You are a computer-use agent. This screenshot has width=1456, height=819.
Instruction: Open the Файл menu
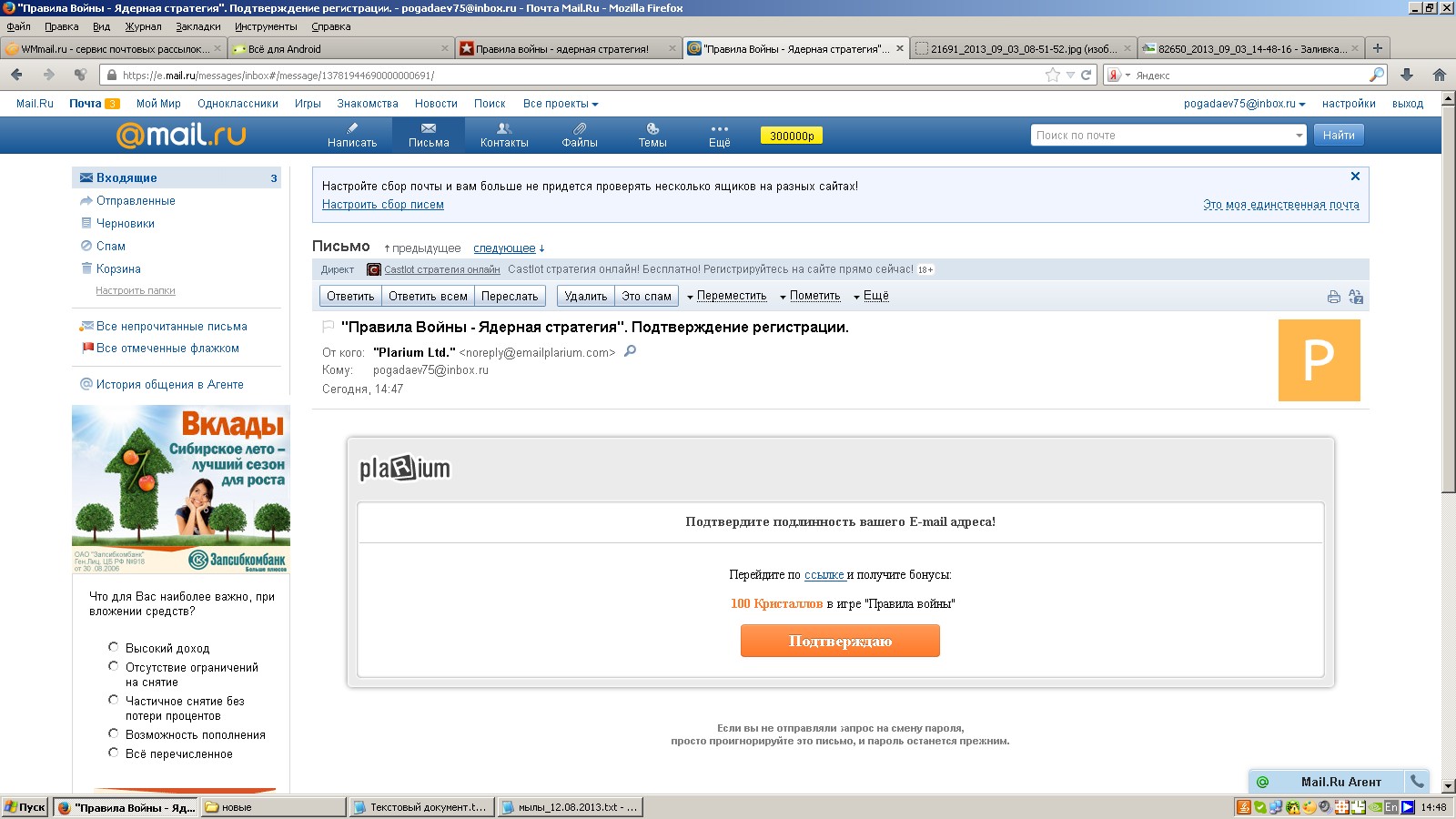18,26
